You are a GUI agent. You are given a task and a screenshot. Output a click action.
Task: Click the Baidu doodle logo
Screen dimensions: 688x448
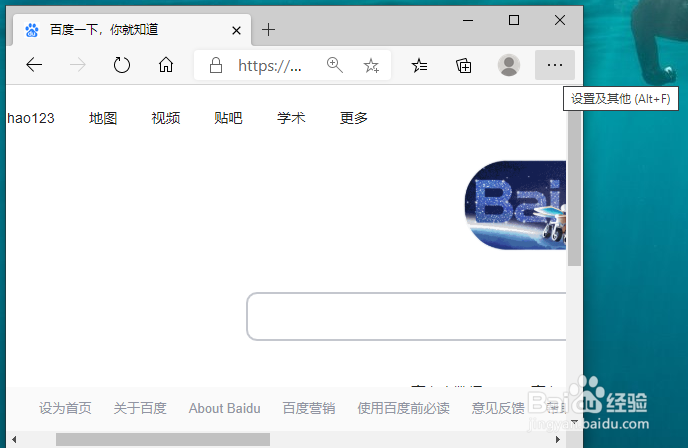[515, 205]
